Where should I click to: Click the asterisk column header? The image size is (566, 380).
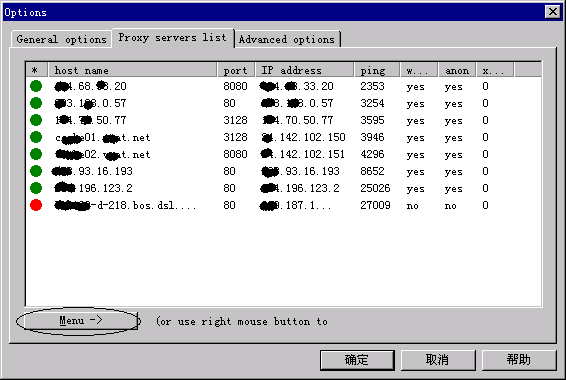(36, 70)
